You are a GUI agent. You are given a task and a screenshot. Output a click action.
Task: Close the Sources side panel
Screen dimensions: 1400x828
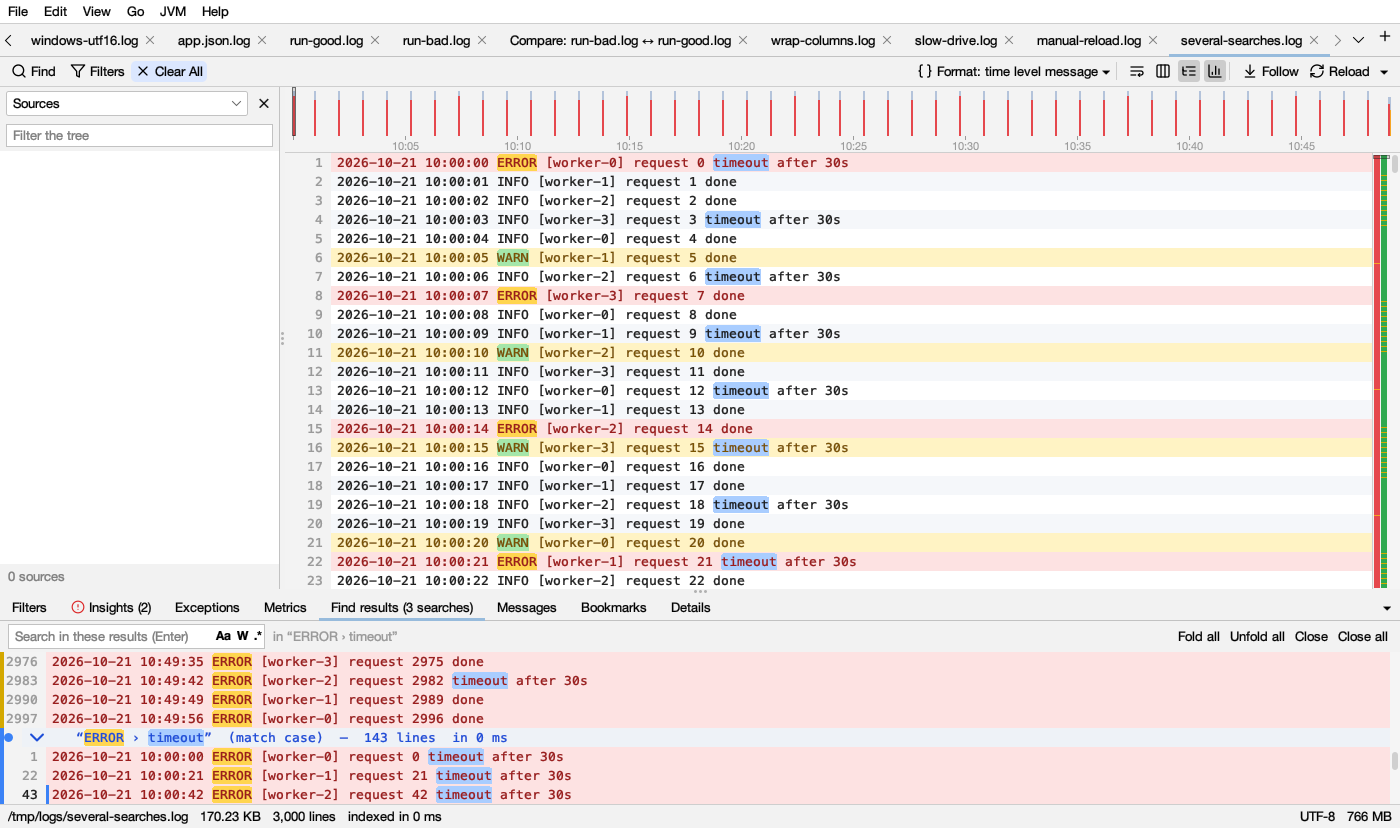[x=264, y=103]
